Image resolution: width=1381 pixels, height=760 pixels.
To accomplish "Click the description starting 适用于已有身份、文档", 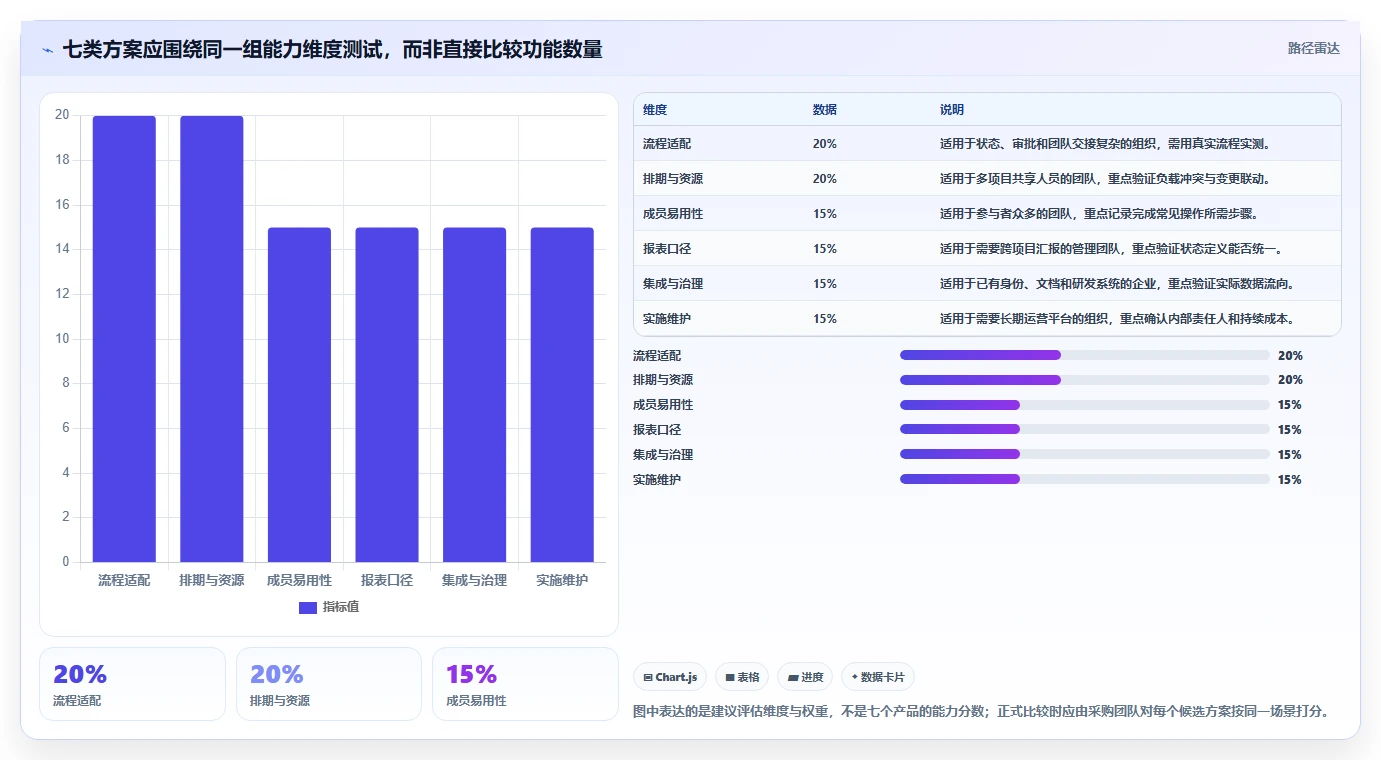I will 1118,284.
